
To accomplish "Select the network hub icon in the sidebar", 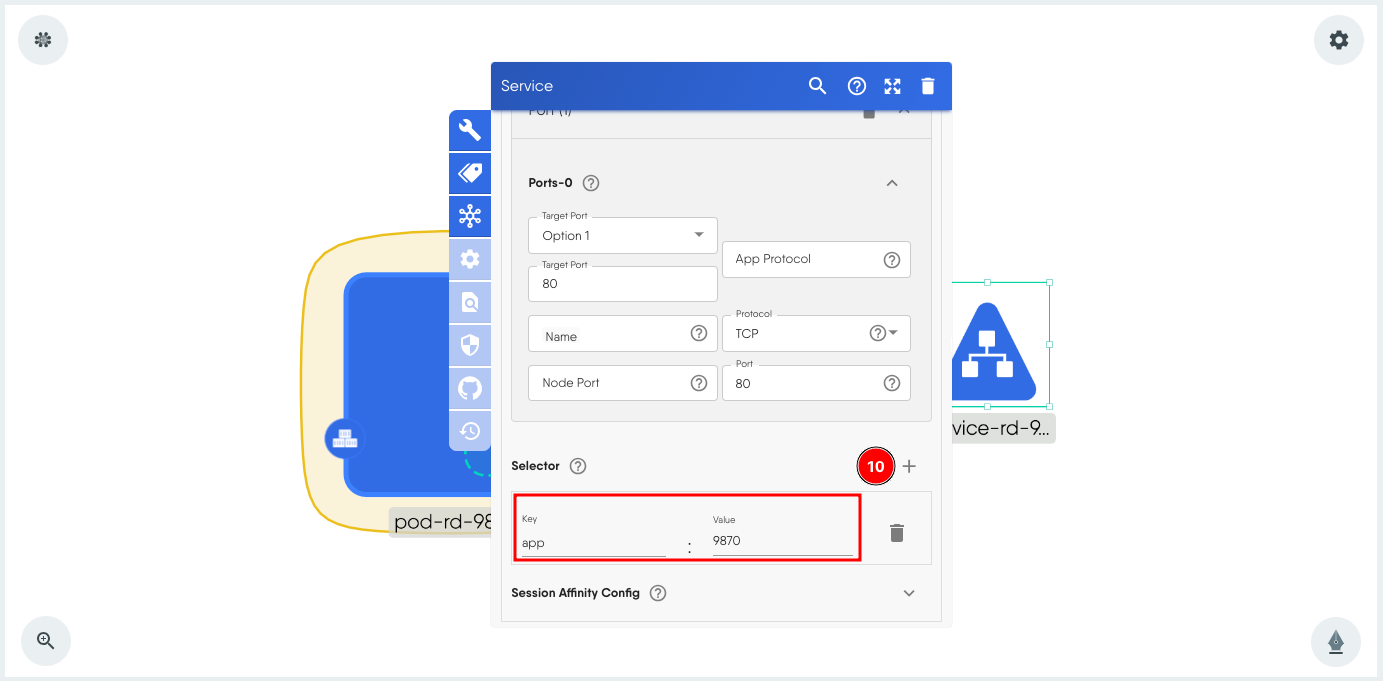I will pos(470,216).
